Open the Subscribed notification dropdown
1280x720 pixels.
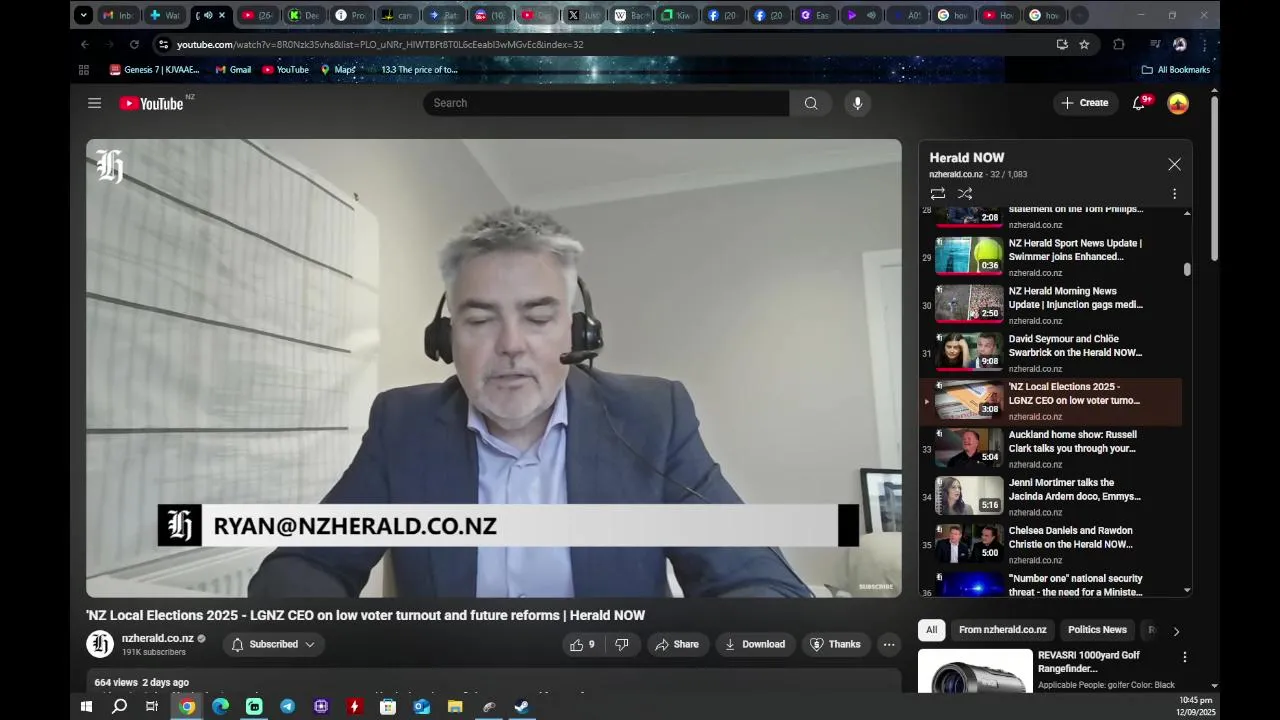pos(273,644)
